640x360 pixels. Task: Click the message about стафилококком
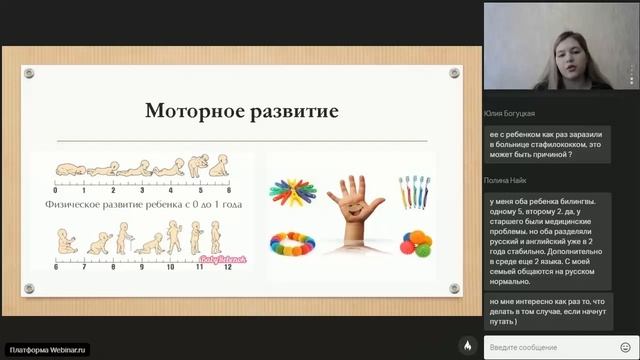pos(547,144)
